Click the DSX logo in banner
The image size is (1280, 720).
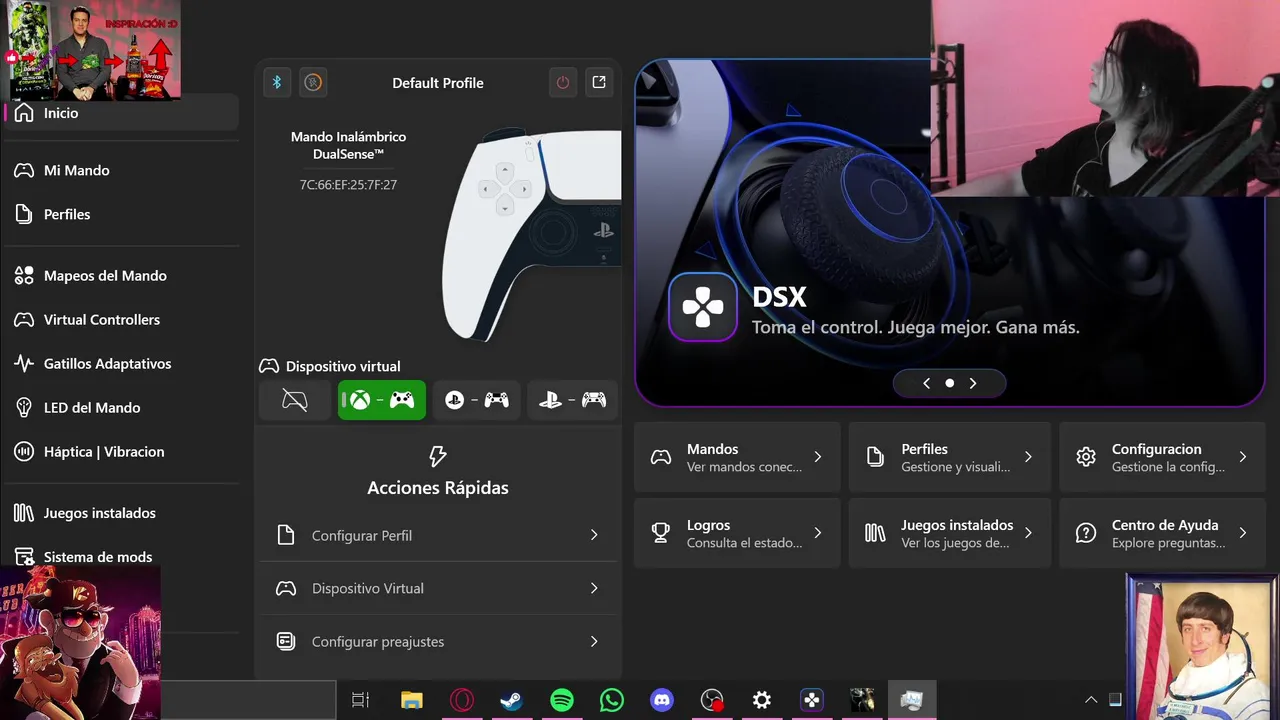coord(703,307)
